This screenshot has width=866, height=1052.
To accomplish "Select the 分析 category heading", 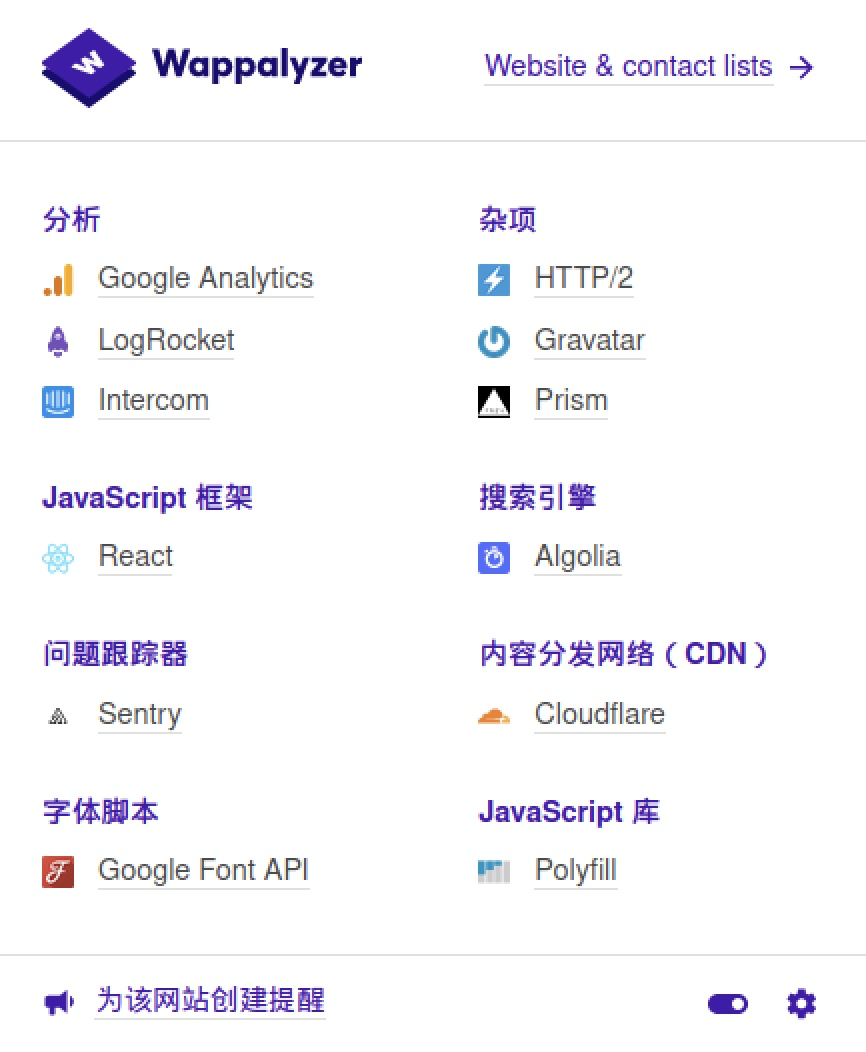I will pos(71,219).
